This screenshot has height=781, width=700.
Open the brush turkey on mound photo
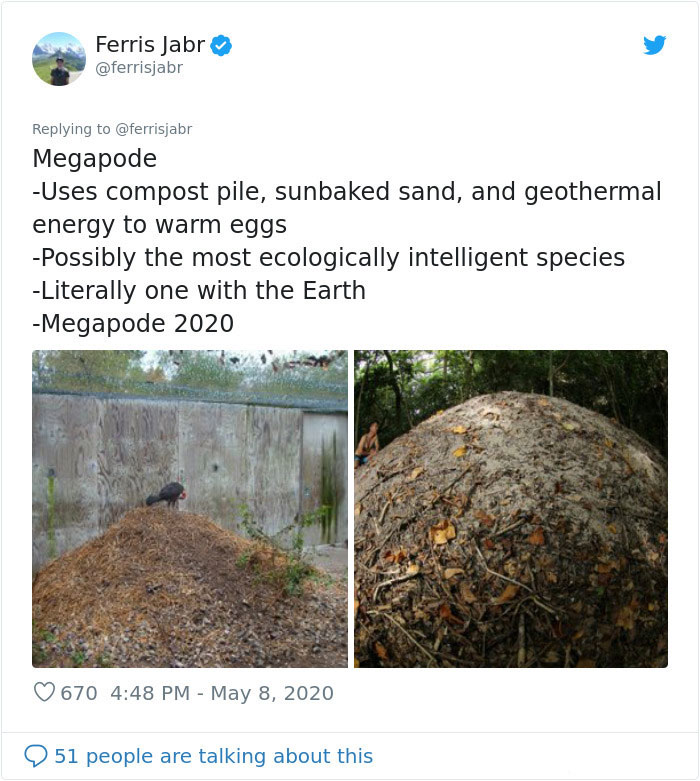(190, 509)
